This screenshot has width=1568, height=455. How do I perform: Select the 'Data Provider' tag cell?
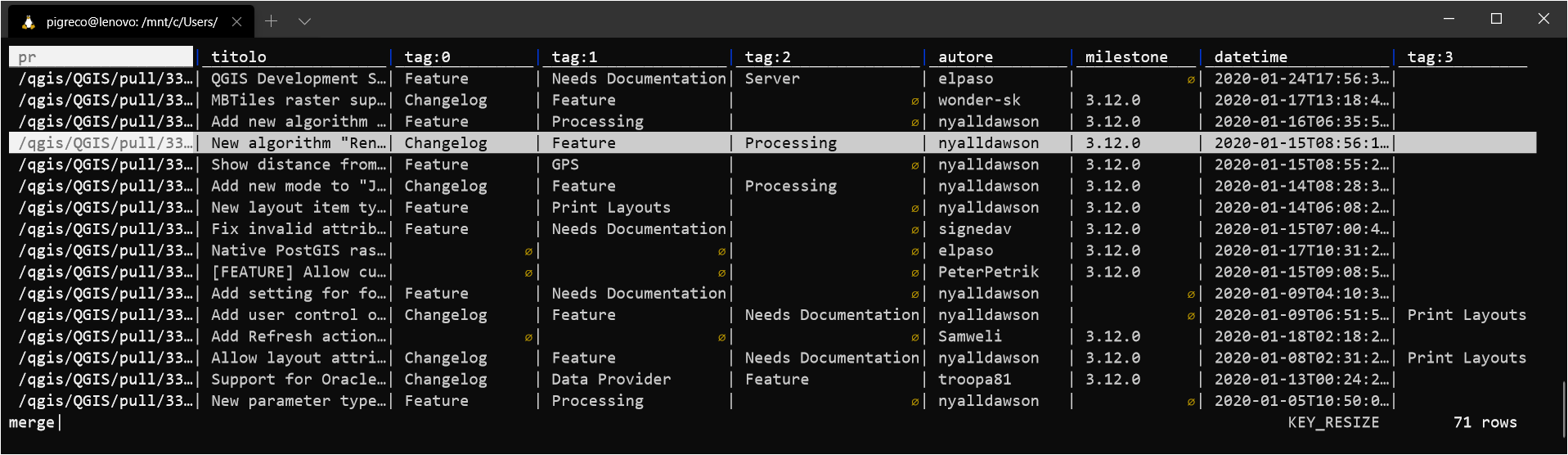coord(611,379)
